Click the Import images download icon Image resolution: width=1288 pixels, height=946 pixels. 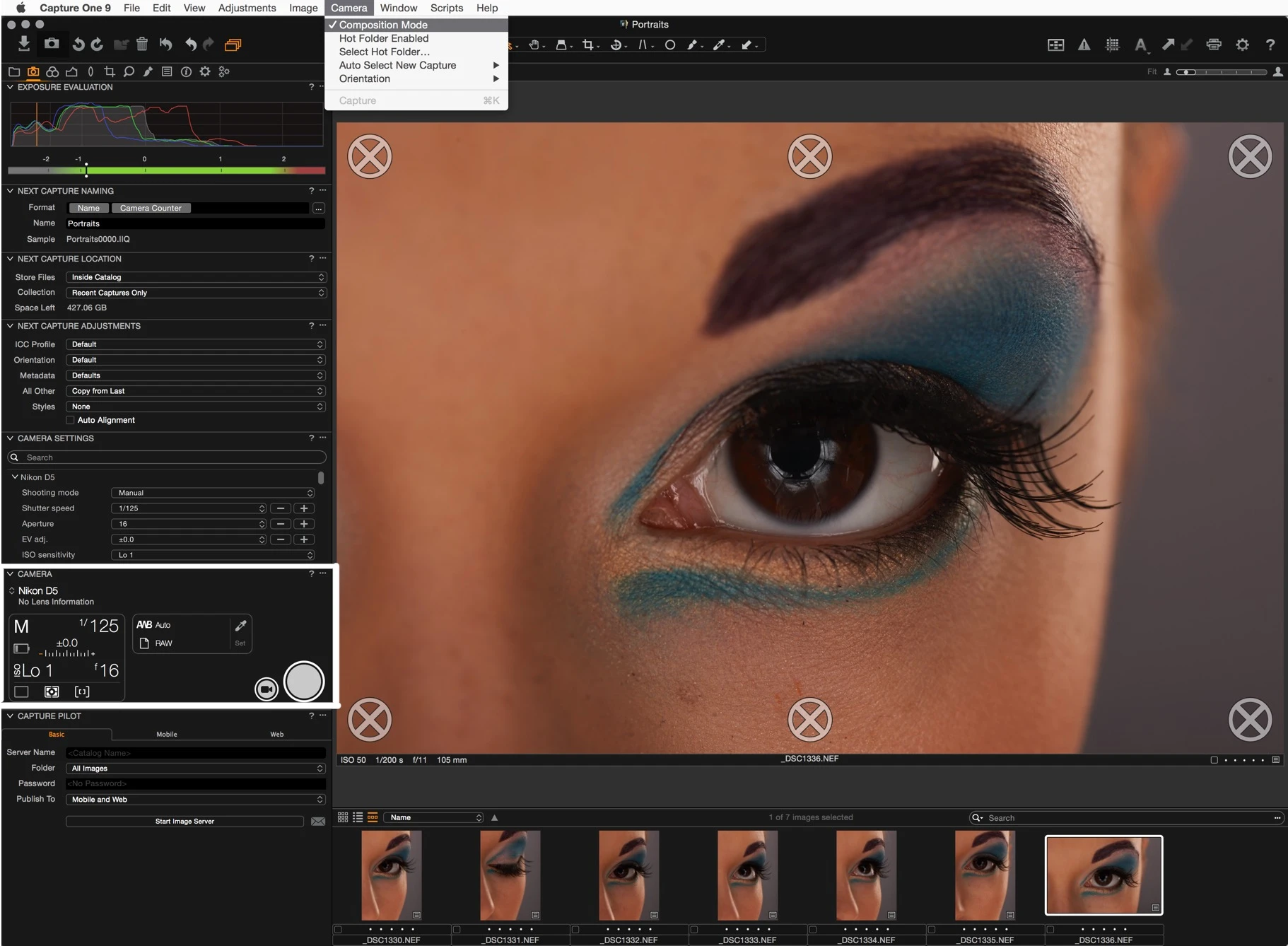[x=24, y=44]
